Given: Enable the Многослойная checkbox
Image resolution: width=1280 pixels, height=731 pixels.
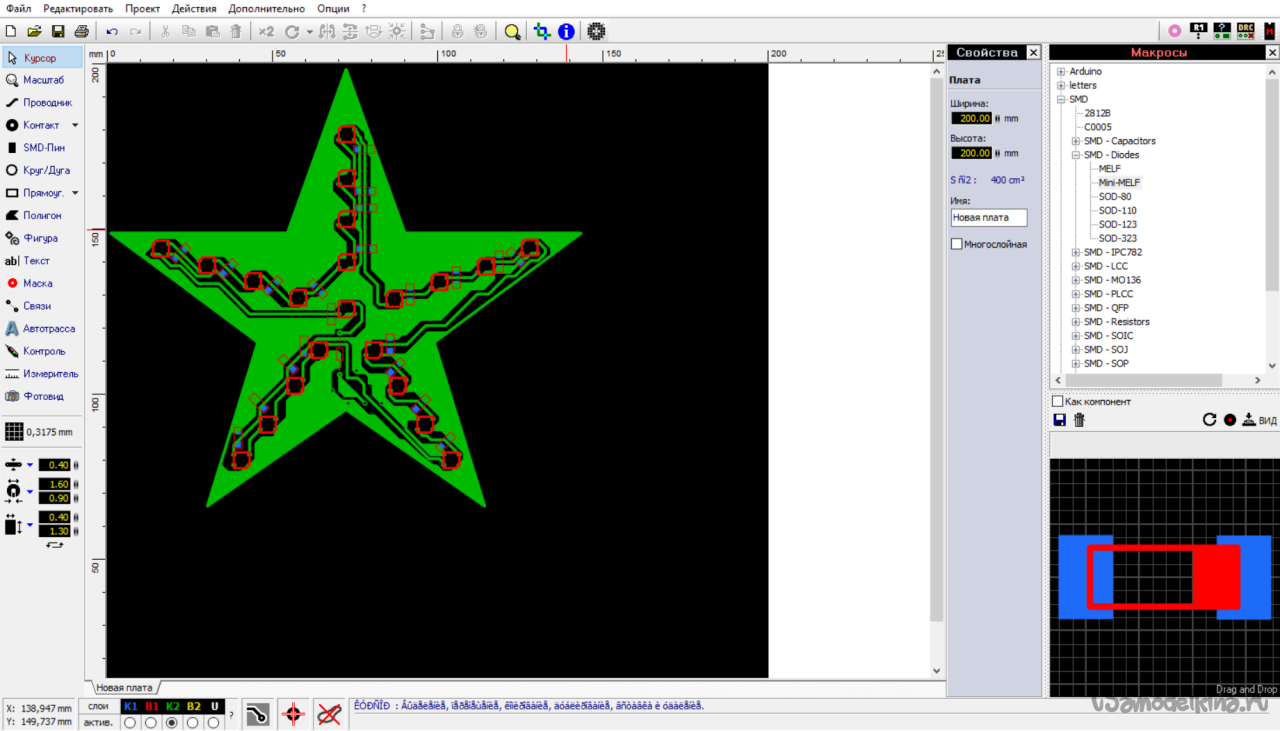Looking at the screenshot, I should (957, 244).
